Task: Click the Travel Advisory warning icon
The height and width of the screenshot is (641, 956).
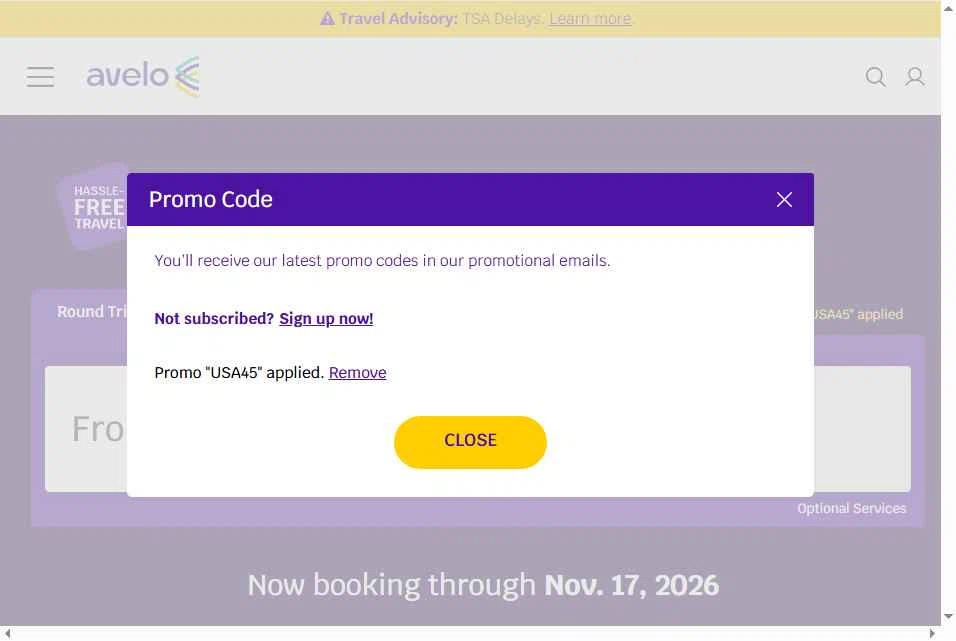Action: pyautogui.click(x=327, y=19)
